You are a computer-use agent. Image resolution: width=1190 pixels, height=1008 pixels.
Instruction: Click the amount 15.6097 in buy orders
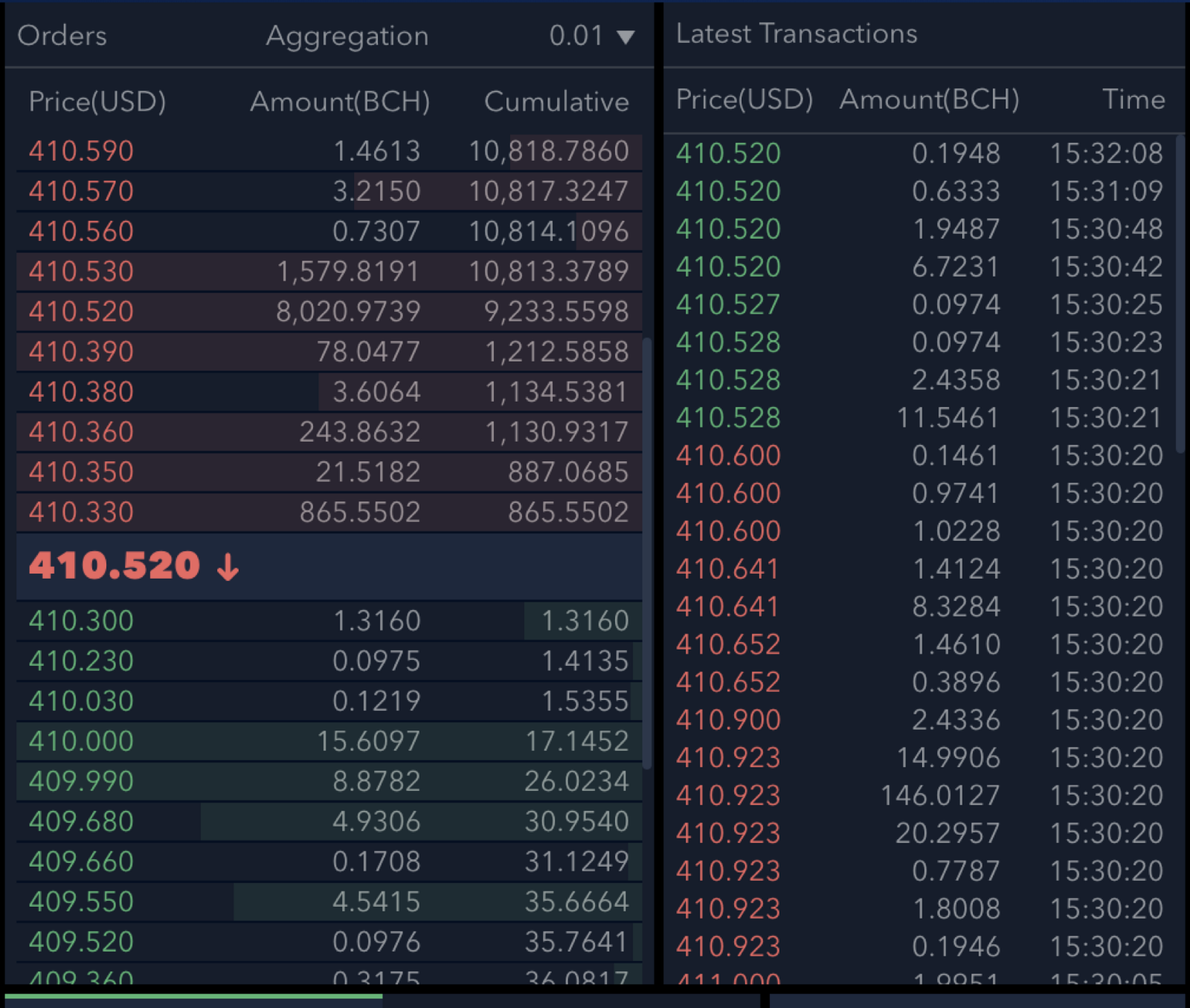(x=369, y=742)
